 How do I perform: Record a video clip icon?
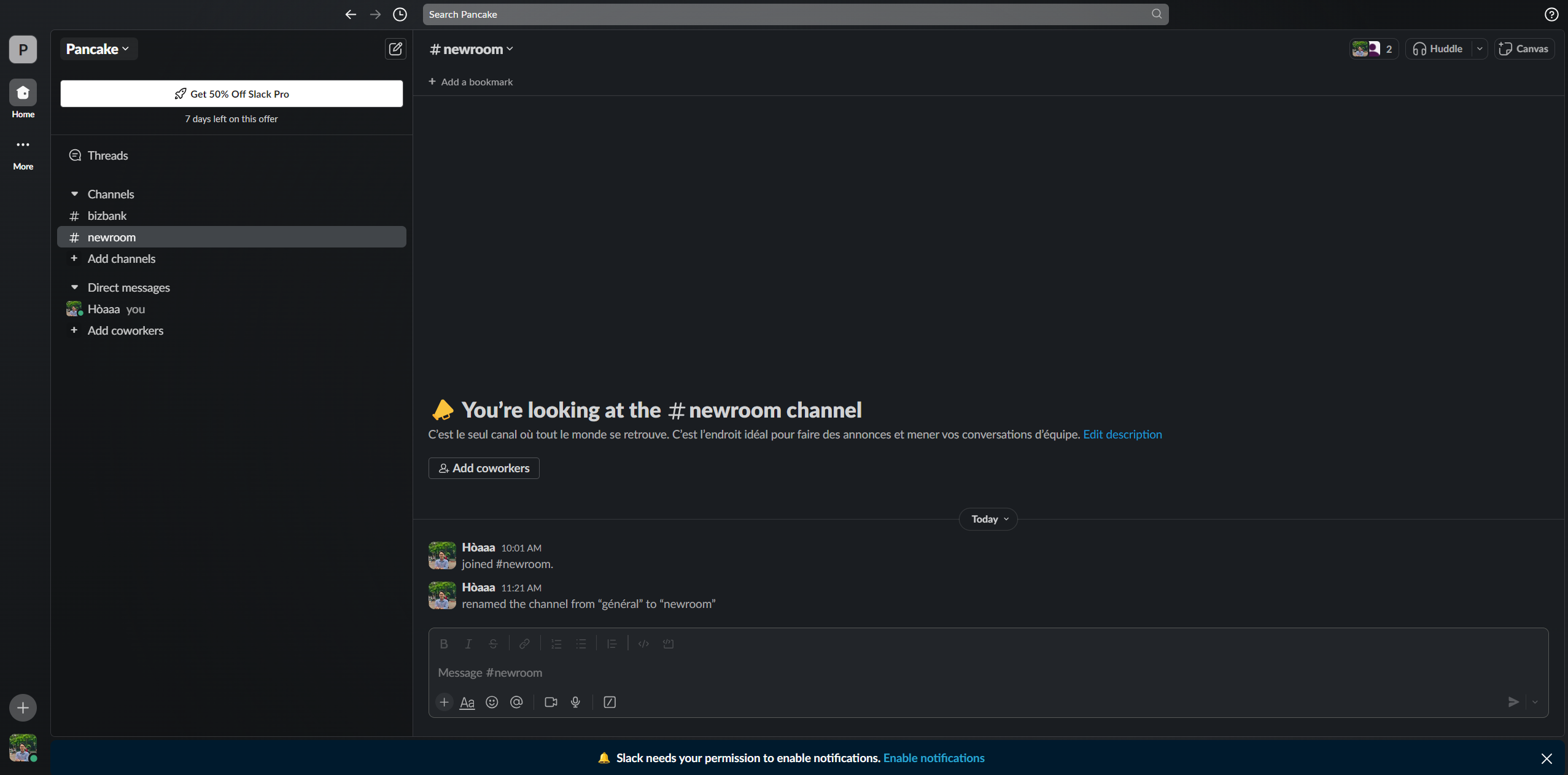[x=551, y=702]
